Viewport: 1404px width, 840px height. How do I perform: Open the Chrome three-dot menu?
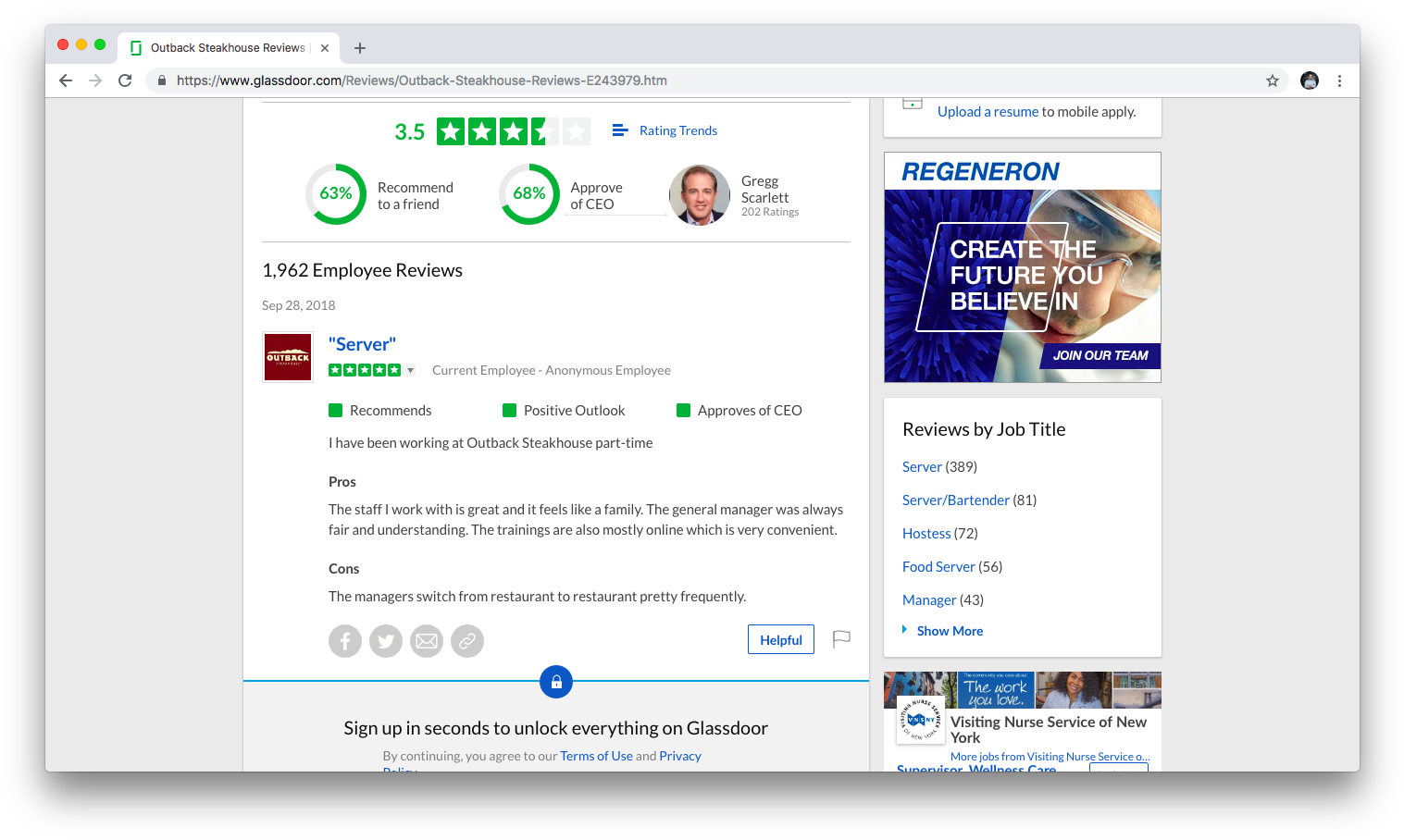(1339, 80)
